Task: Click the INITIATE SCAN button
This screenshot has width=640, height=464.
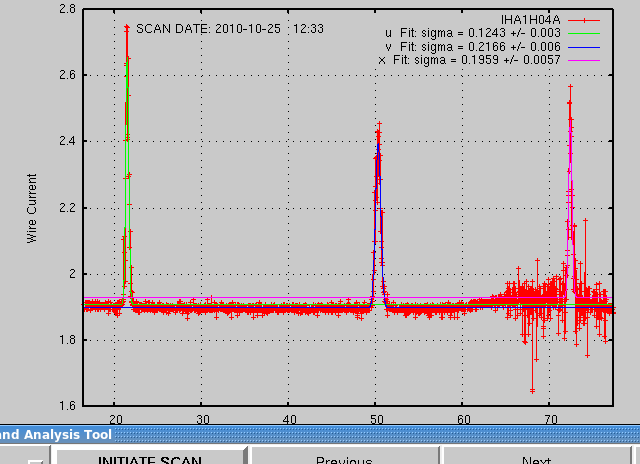Action: pos(150,456)
